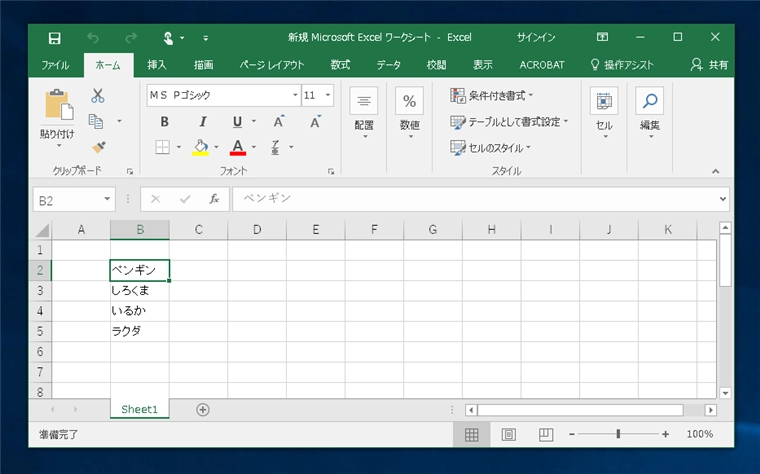Open テーブルとして書式設定 menu
This screenshot has width=760, height=474.
509,122
